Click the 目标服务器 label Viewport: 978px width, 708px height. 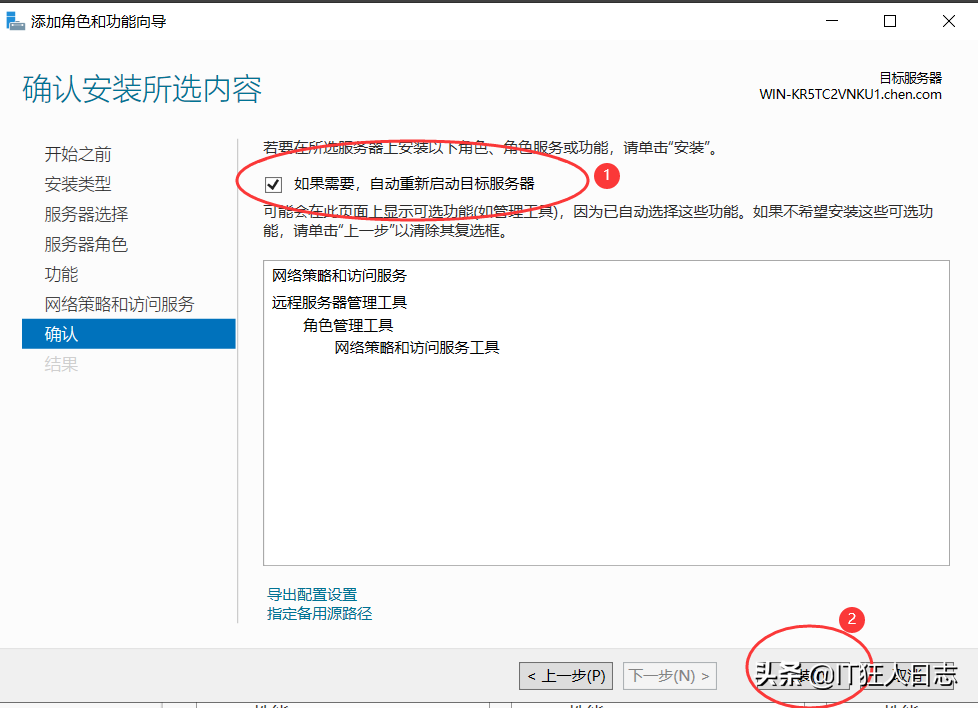coord(911,78)
